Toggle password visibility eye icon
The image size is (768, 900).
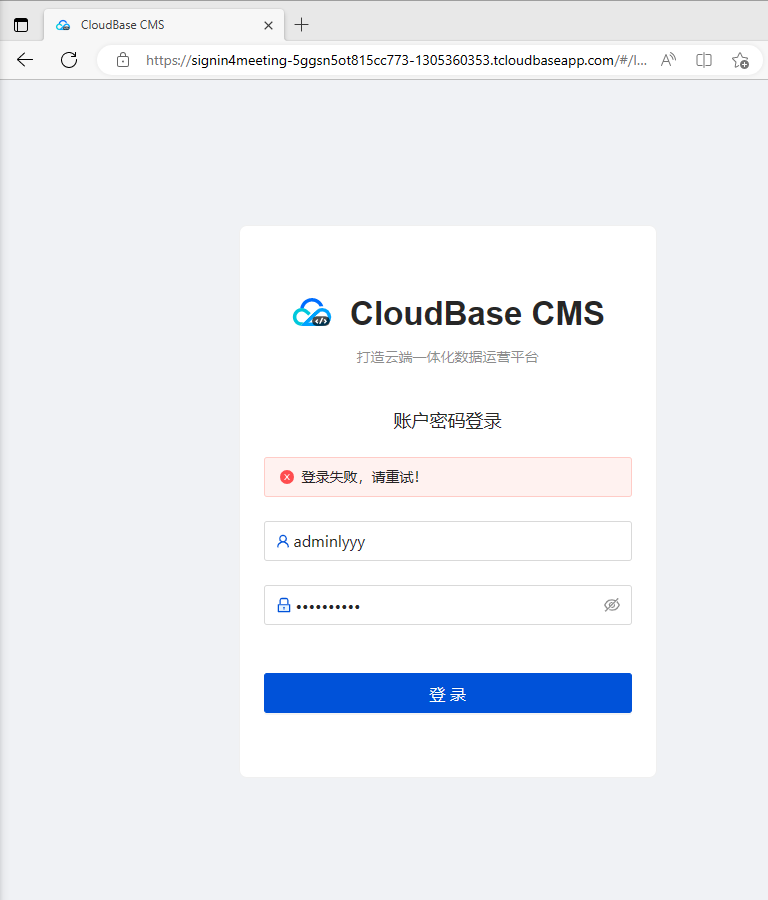point(612,605)
